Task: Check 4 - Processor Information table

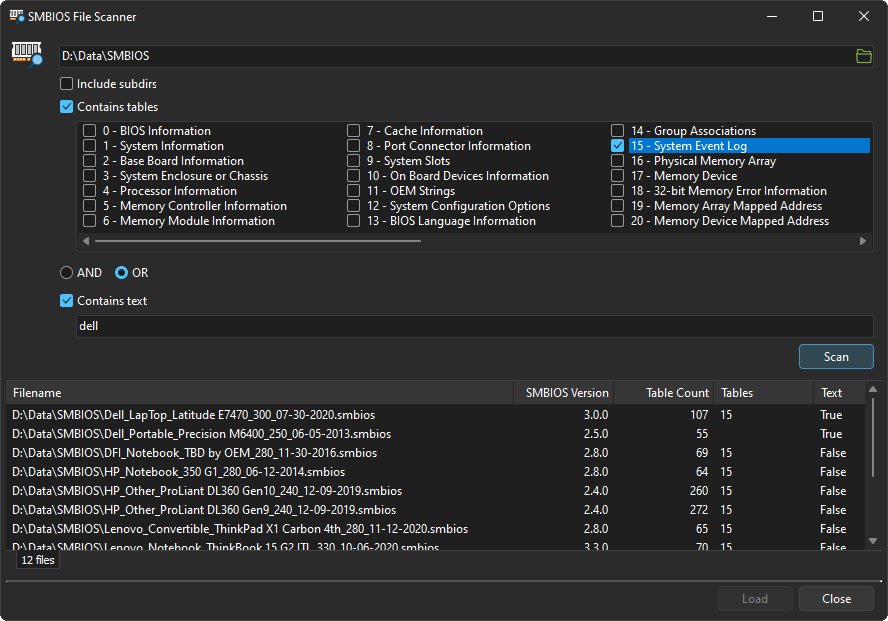Action: pyautogui.click(x=89, y=191)
